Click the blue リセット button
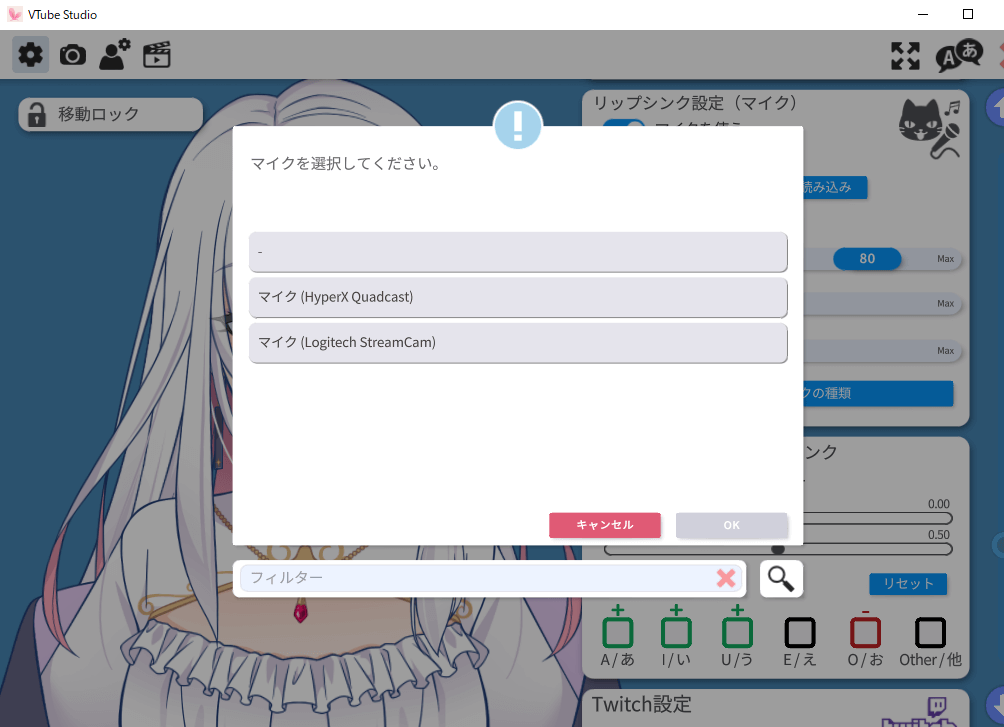This screenshot has width=1004, height=727. pos(908,584)
